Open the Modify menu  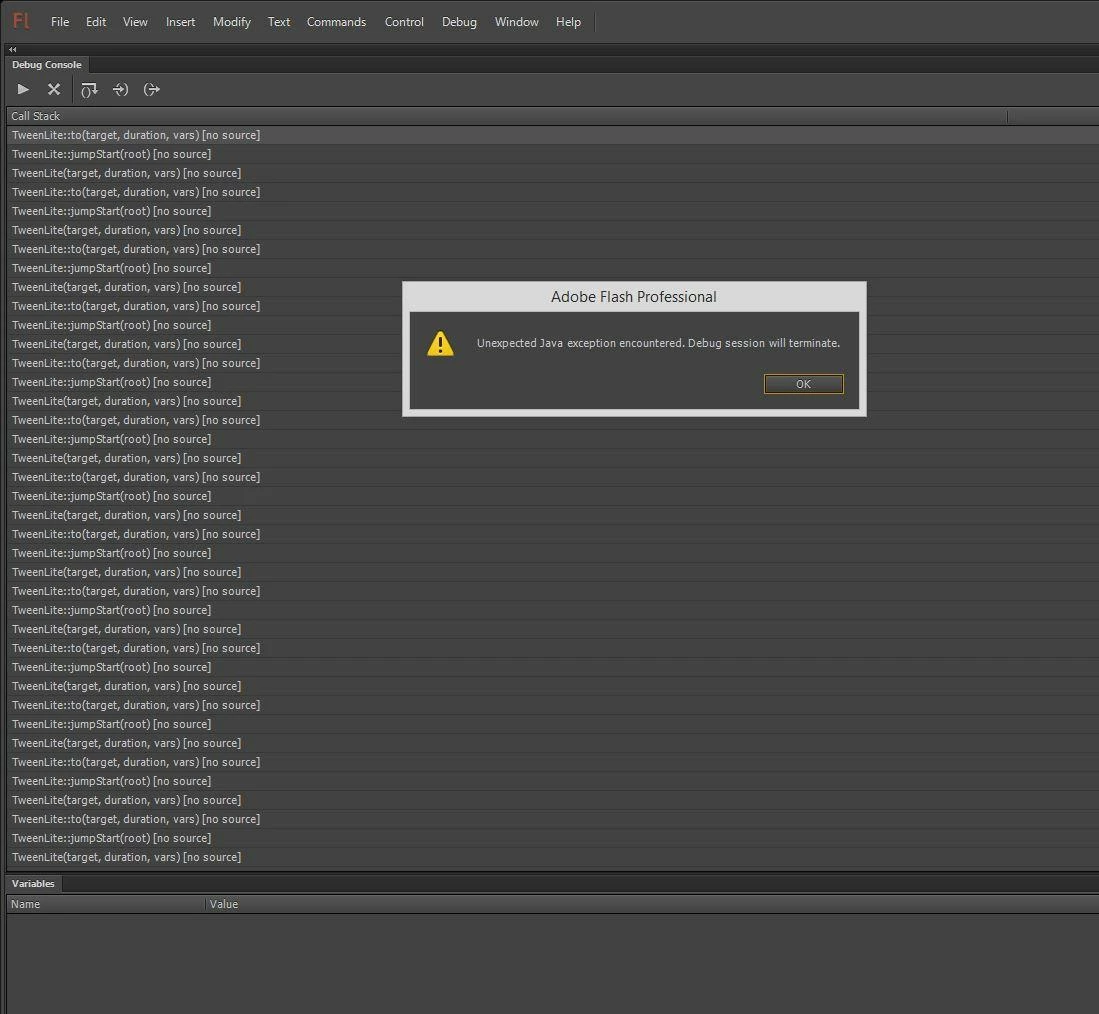tap(232, 22)
